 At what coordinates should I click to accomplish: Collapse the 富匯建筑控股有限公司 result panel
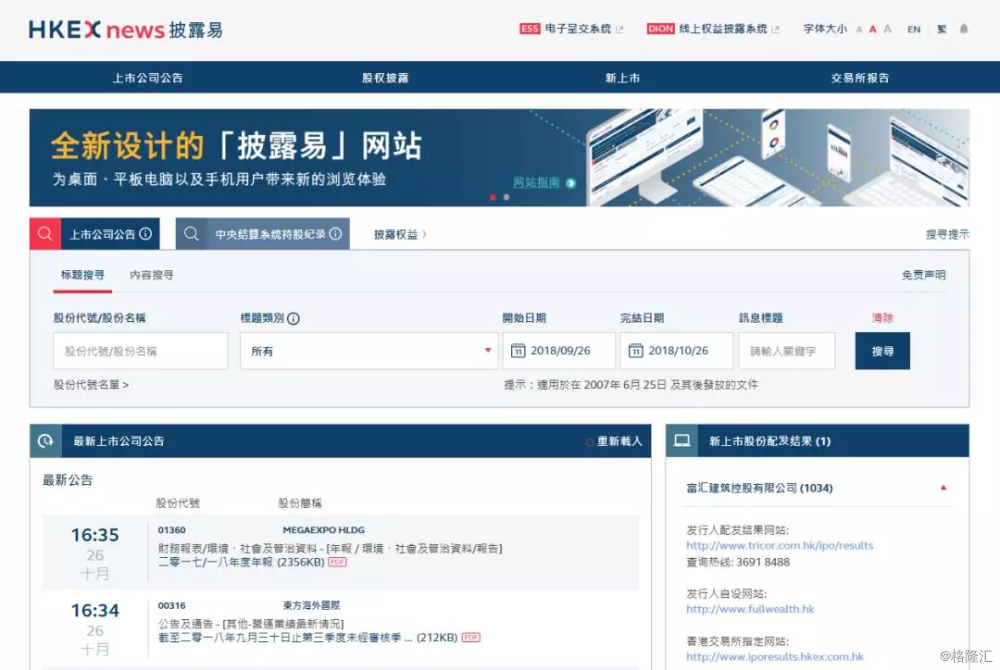pos(943,487)
